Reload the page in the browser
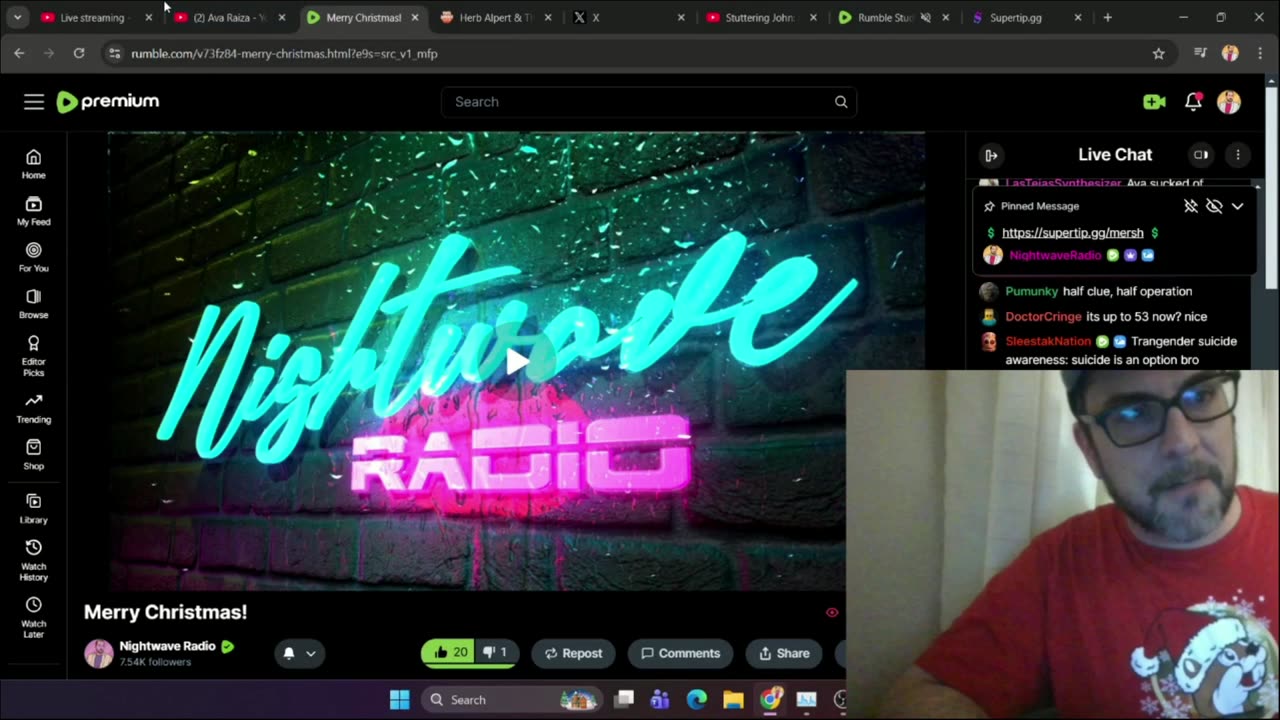1280x720 pixels. [x=79, y=54]
